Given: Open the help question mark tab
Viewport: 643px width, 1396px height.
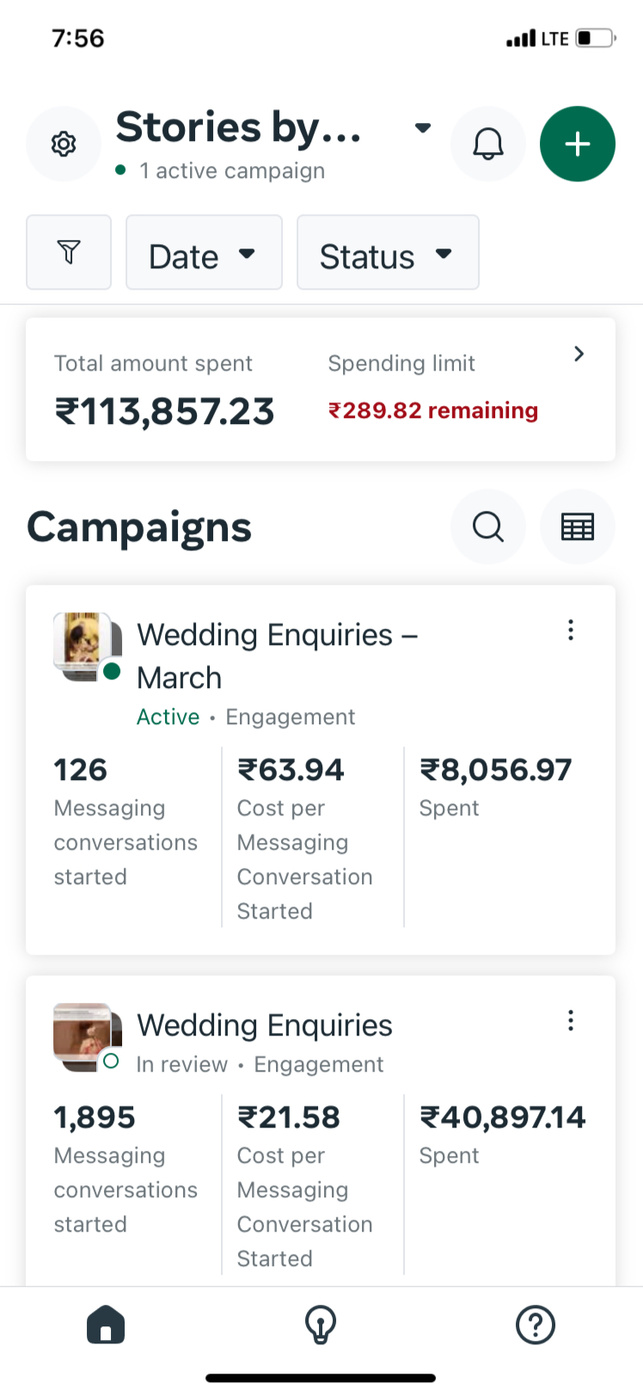Looking at the screenshot, I should 535,1325.
